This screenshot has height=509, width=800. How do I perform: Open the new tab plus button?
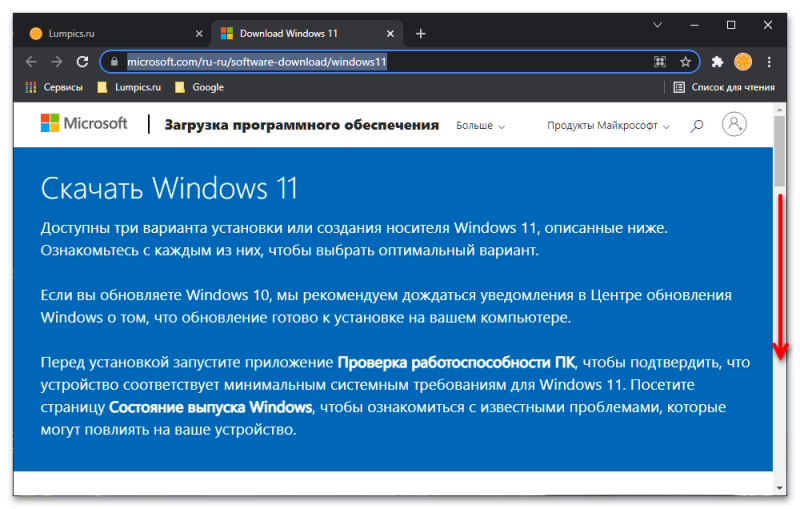[x=420, y=34]
